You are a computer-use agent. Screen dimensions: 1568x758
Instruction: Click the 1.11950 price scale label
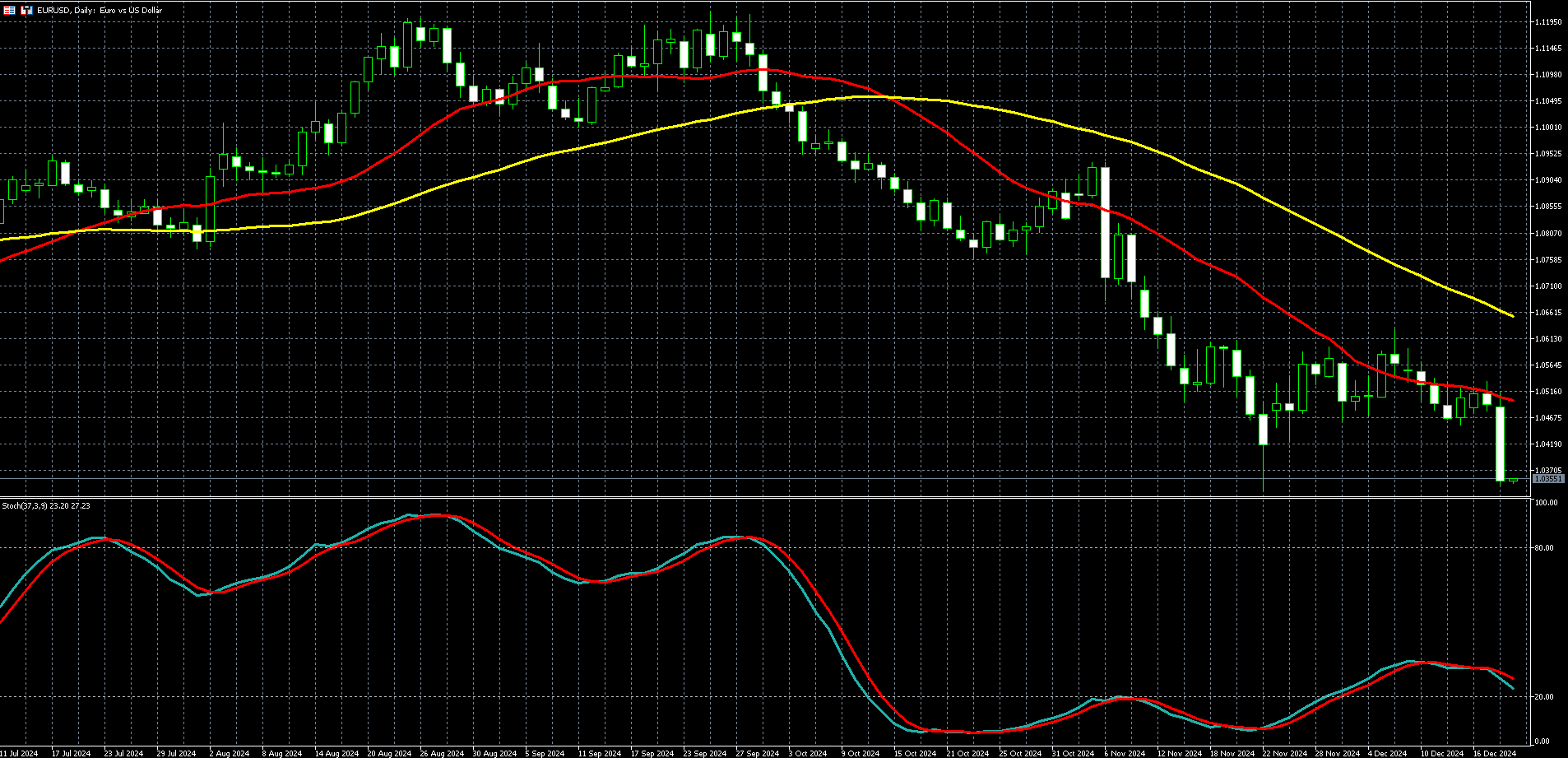pos(1548,22)
